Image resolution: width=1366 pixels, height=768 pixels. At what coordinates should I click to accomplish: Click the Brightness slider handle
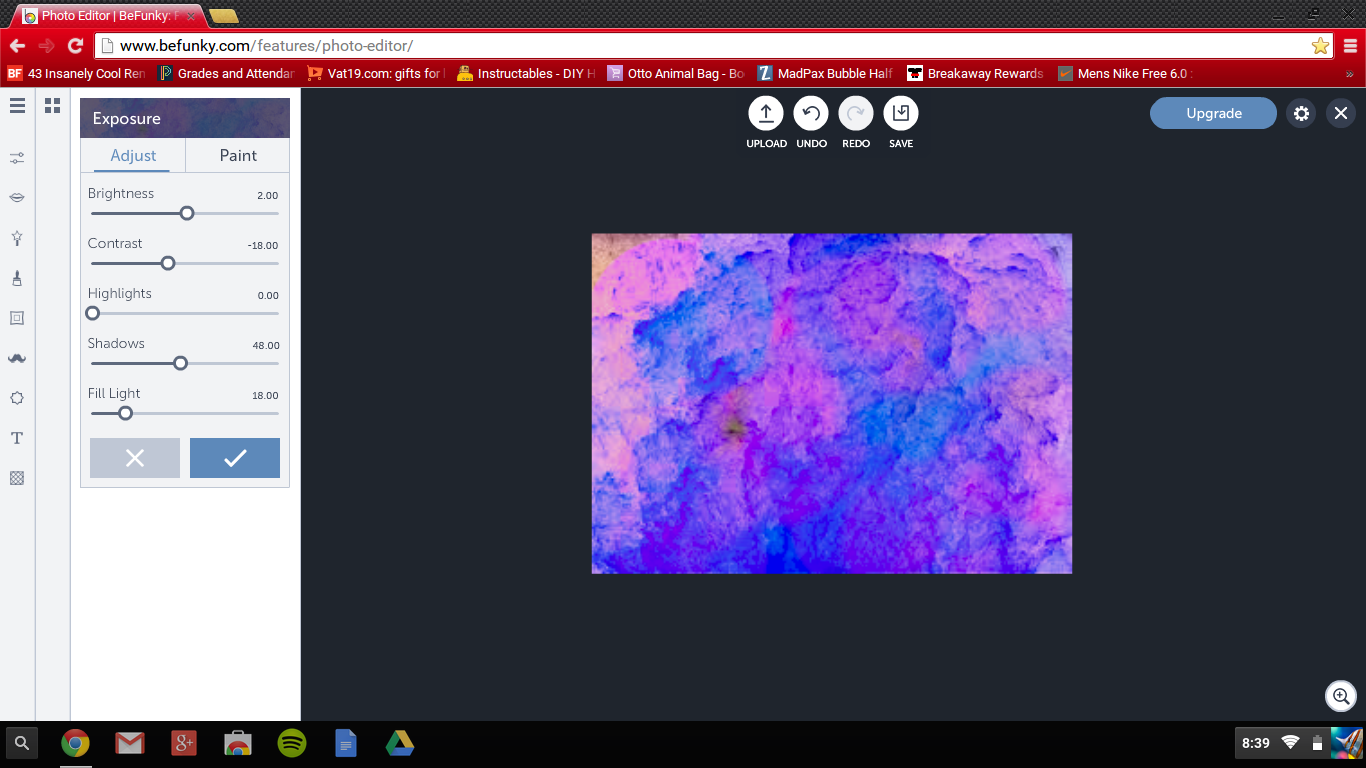pyautogui.click(x=187, y=213)
